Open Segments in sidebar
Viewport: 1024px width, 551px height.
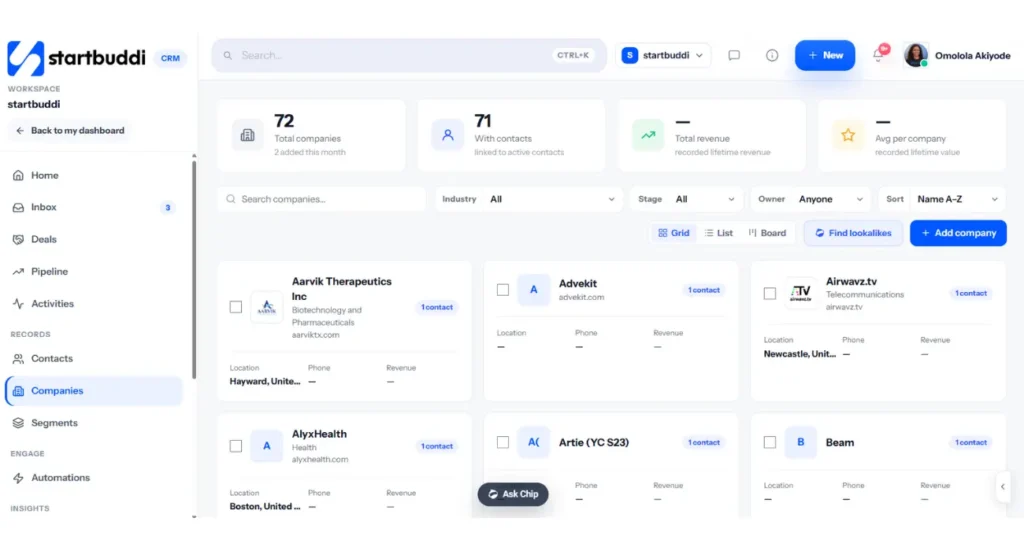(93, 422)
